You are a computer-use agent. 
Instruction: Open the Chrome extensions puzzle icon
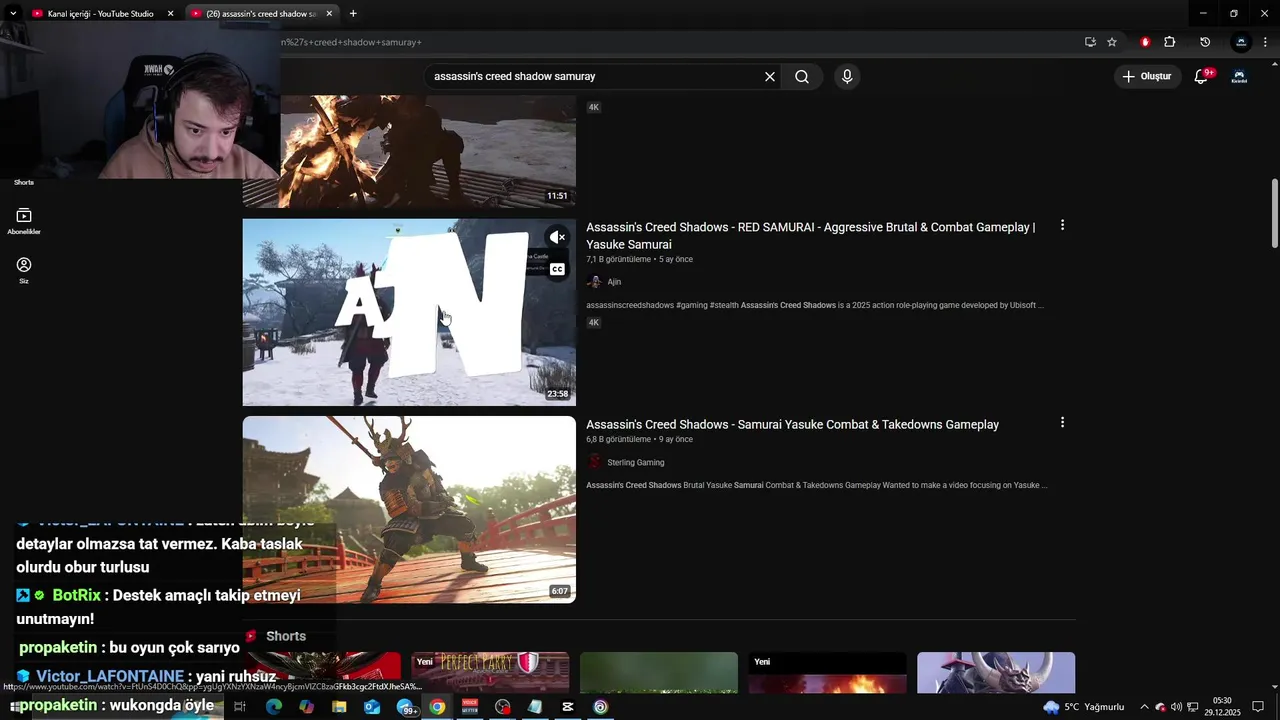coord(1170,42)
